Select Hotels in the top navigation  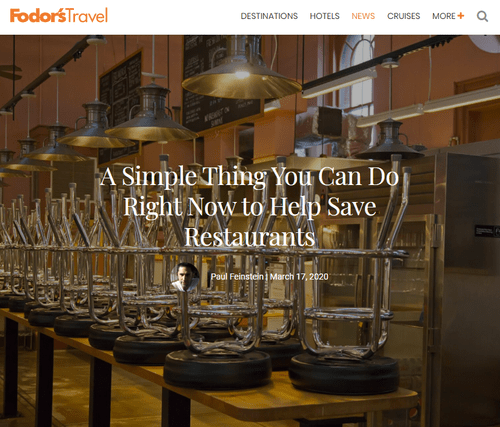click(x=324, y=16)
